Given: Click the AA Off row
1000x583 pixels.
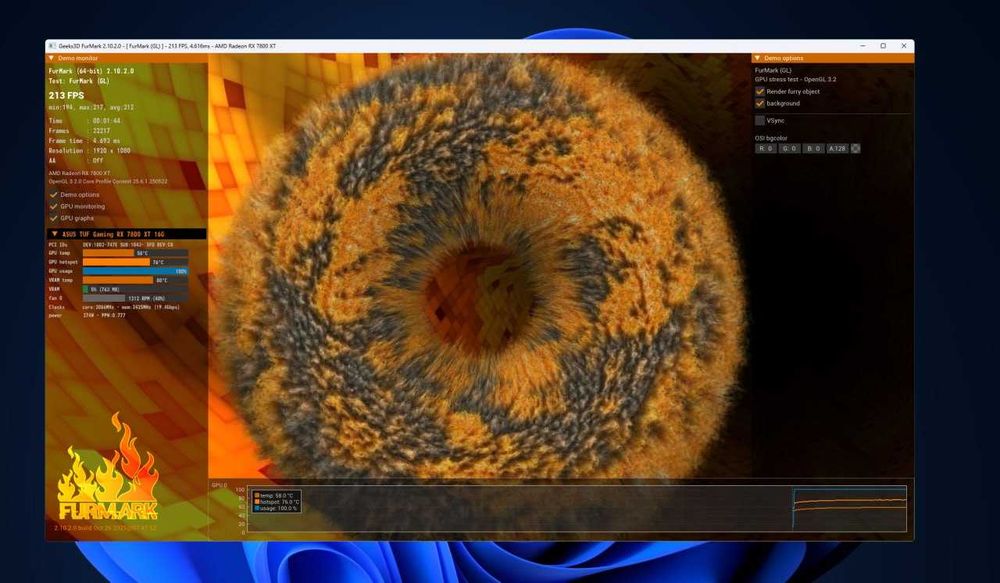Looking at the screenshot, I should pos(76,161).
